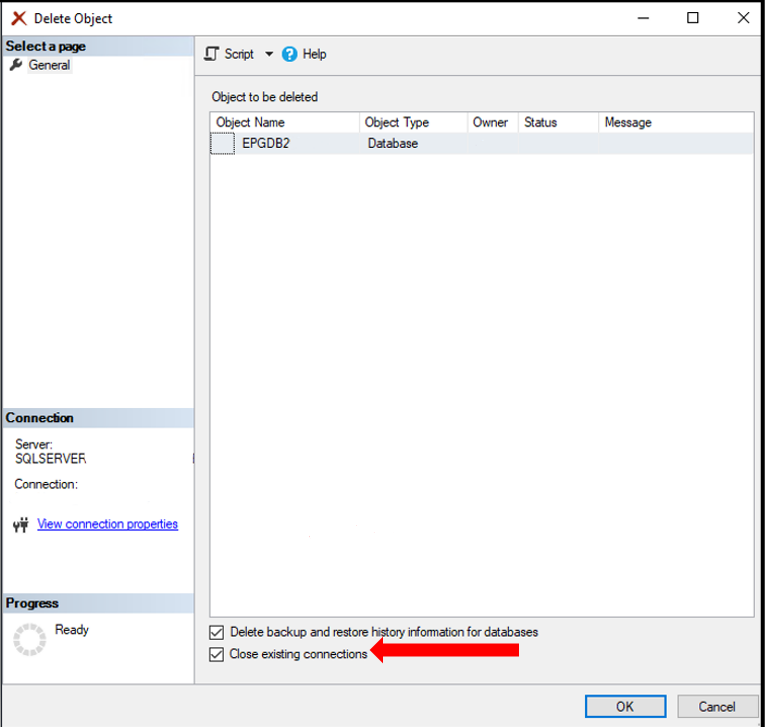Click the blue Help question mark icon

point(289,54)
